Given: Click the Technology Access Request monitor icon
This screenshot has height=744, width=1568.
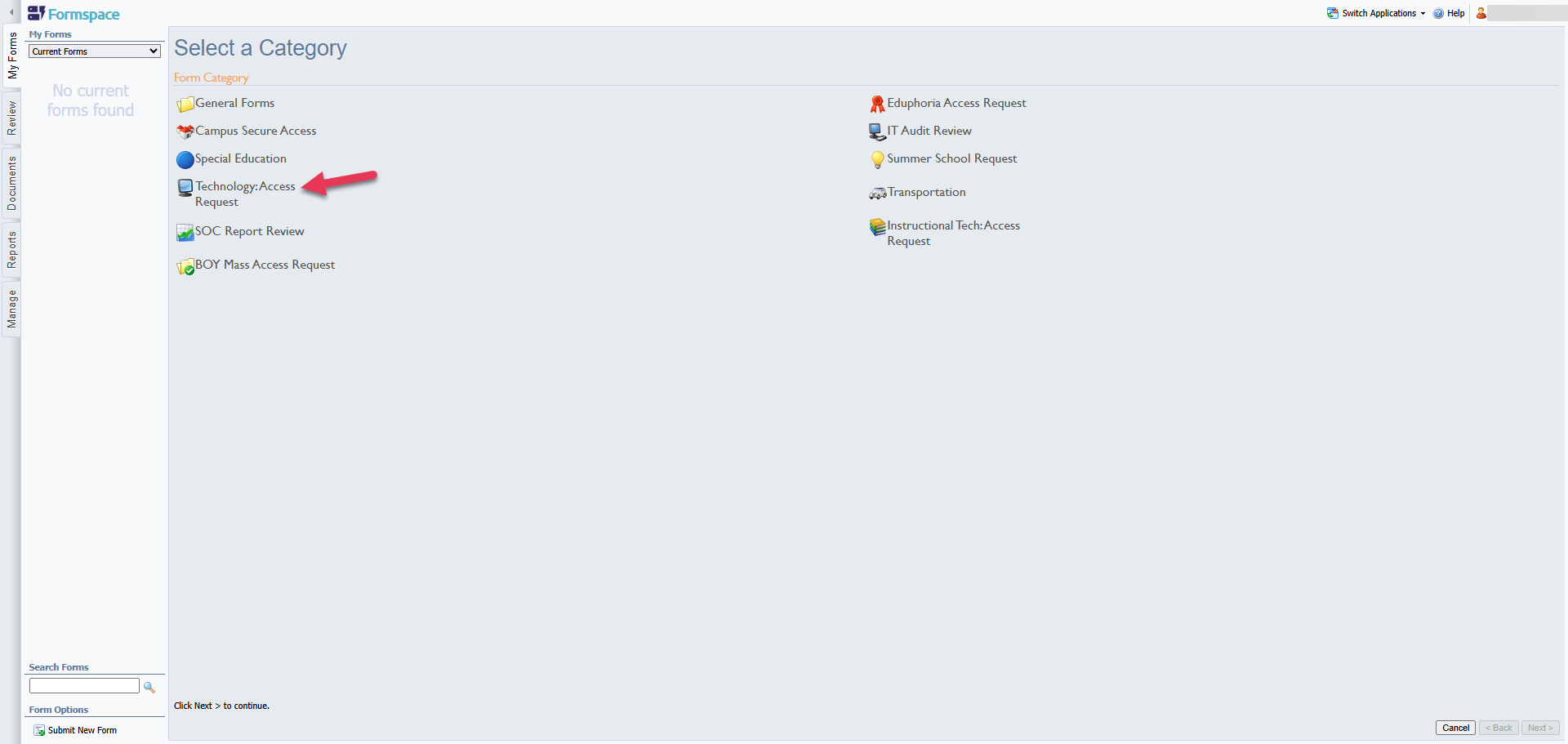Looking at the screenshot, I should point(185,188).
